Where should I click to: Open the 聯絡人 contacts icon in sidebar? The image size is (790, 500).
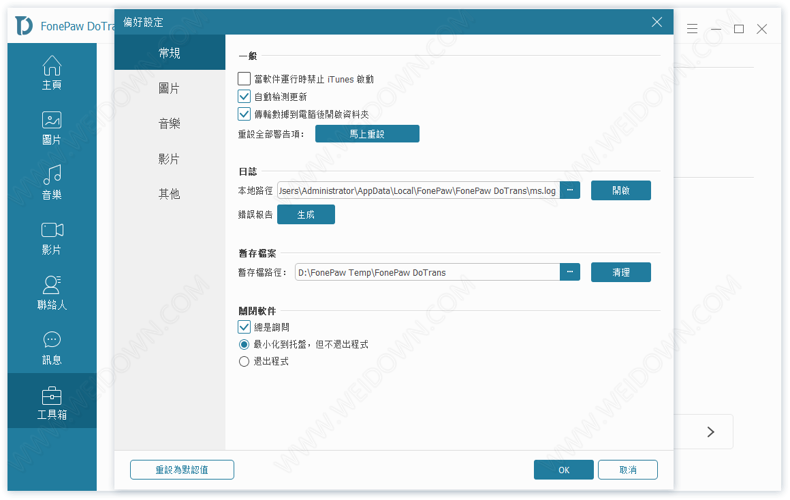52,286
